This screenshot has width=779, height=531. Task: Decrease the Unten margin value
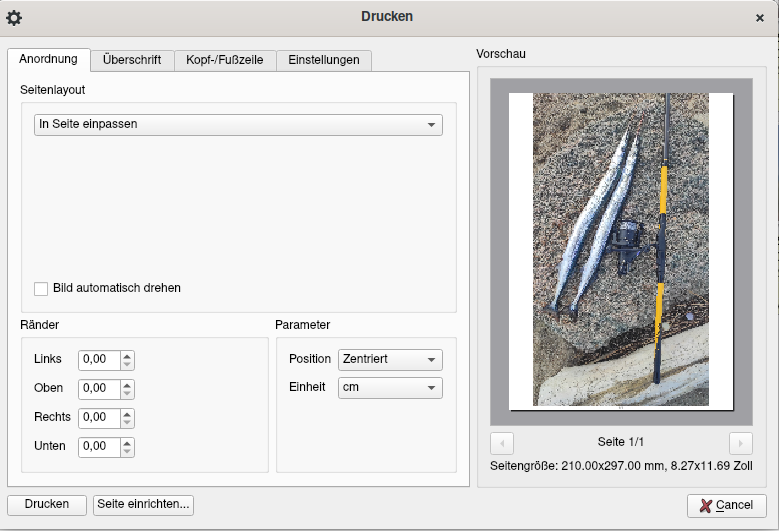pos(127,452)
